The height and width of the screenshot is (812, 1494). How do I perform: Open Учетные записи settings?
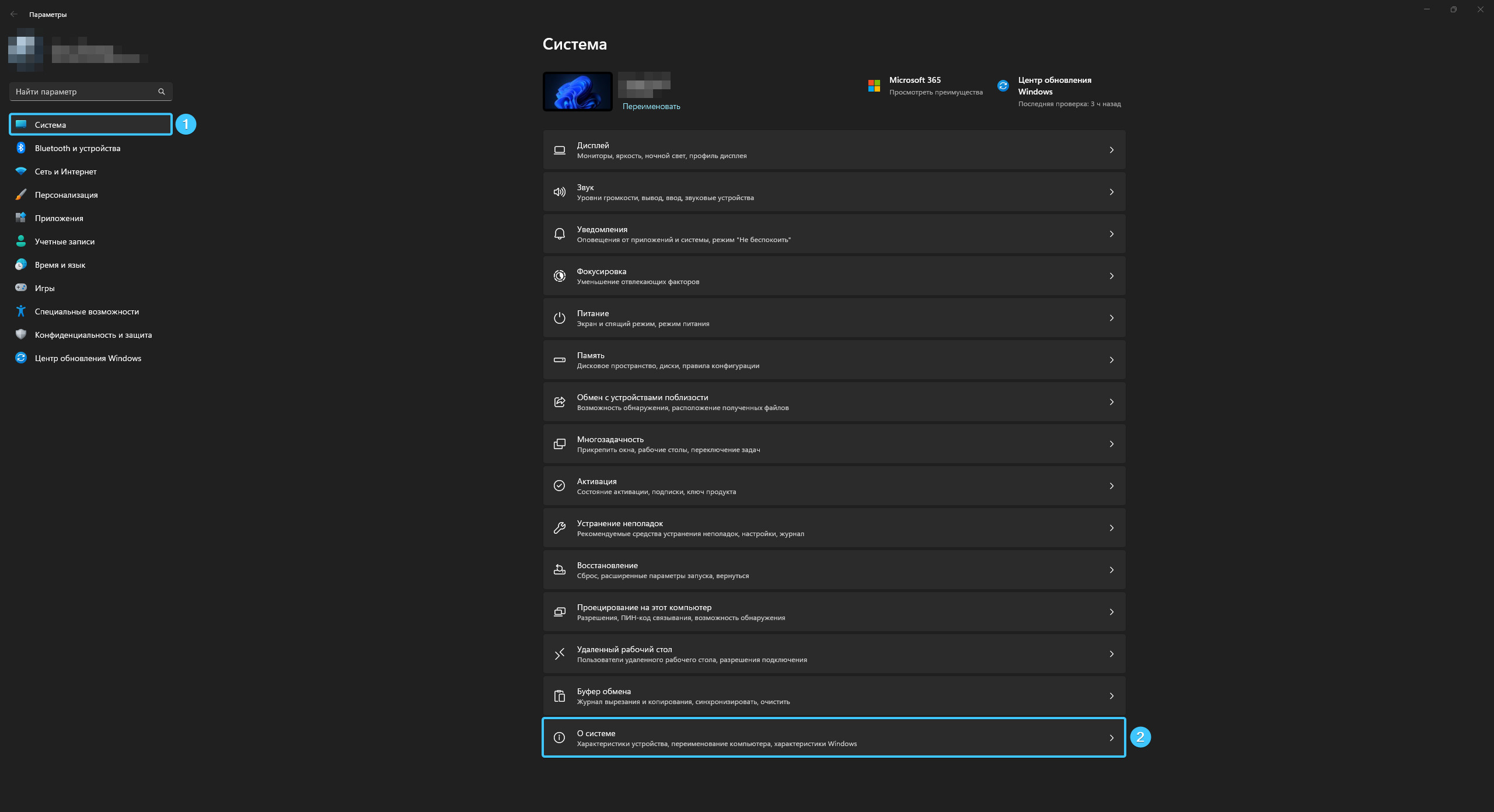(x=90, y=242)
